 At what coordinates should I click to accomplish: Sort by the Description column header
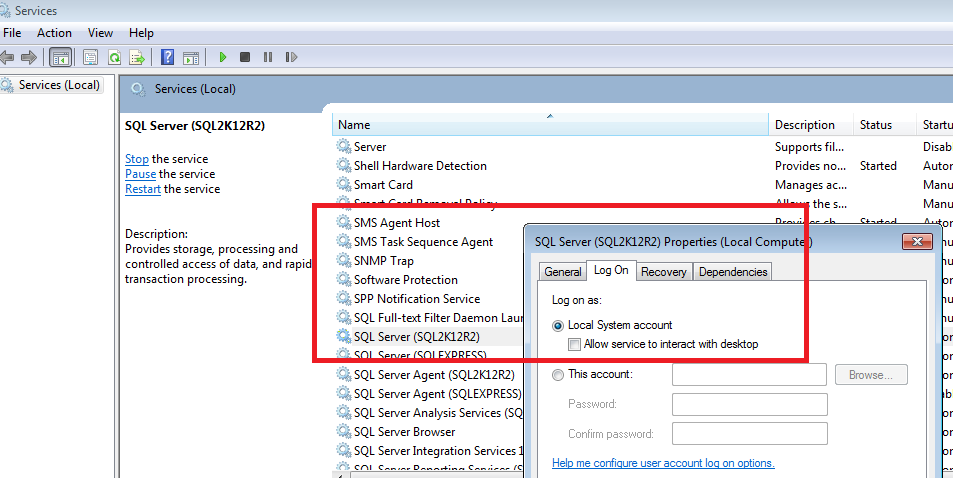tap(811, 125)
